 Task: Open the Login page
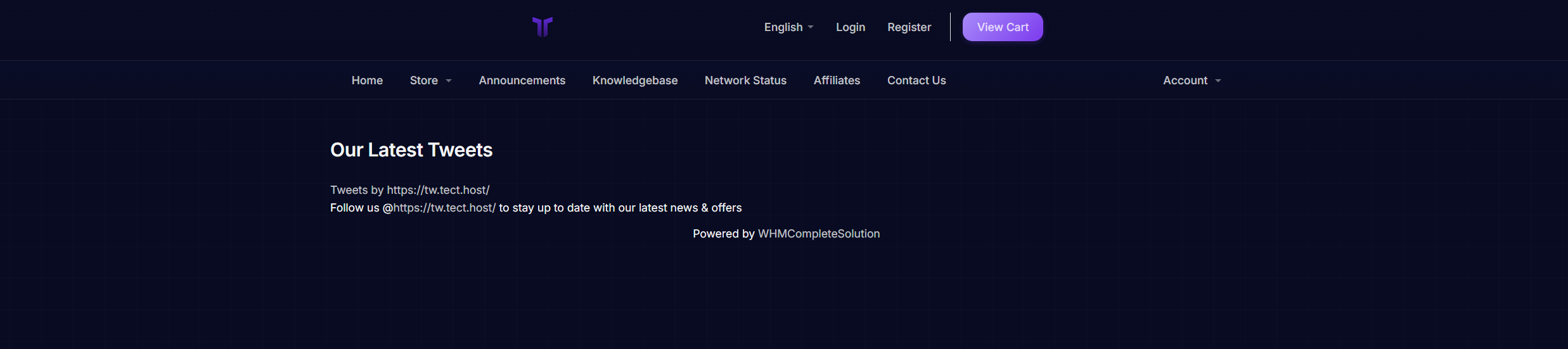pos(850,27)
